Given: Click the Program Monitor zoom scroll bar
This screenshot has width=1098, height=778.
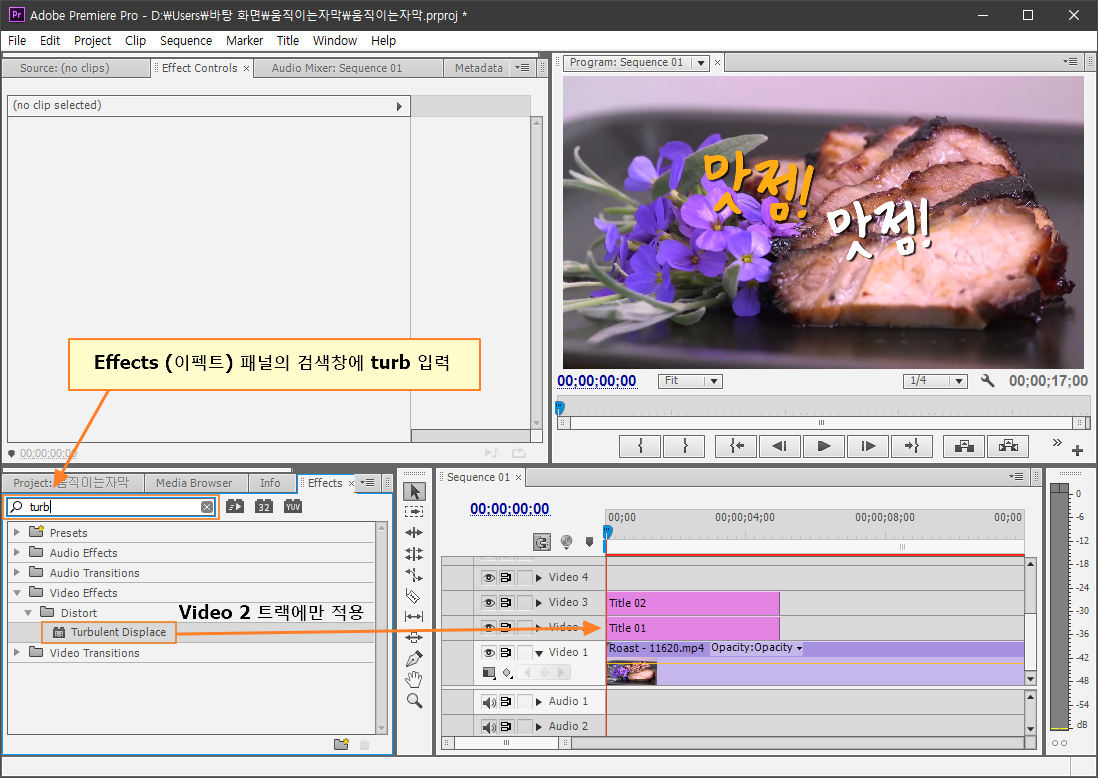Looking at the screenshot, I should point(821,423).
